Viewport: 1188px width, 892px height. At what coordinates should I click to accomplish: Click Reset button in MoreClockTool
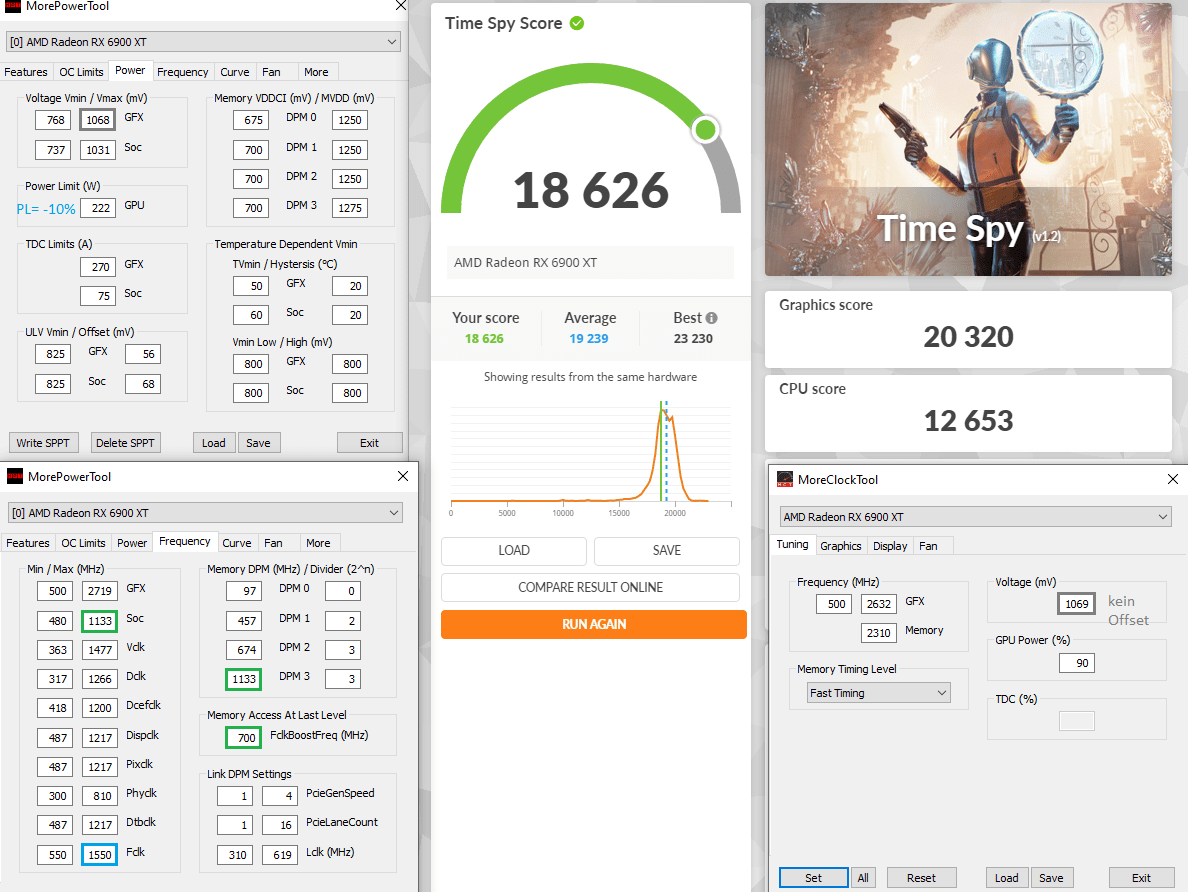921,878
